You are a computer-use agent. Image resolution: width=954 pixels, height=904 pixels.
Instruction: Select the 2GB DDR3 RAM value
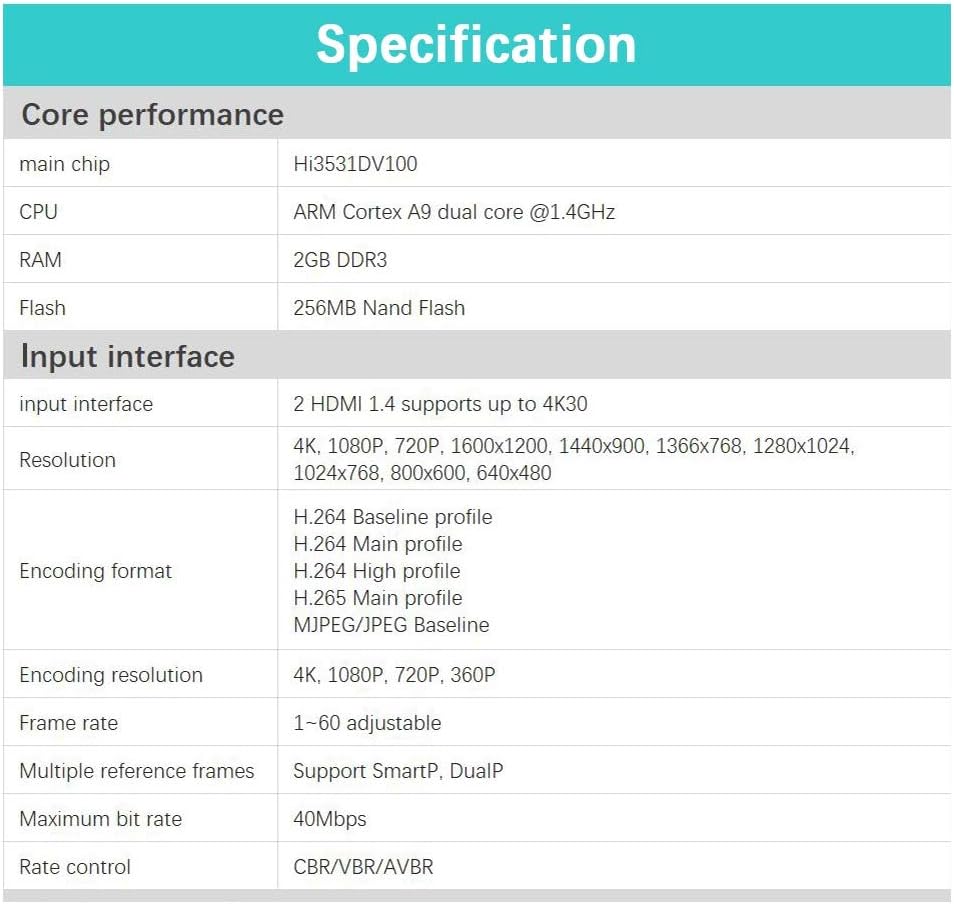click(x=340, y=260)
